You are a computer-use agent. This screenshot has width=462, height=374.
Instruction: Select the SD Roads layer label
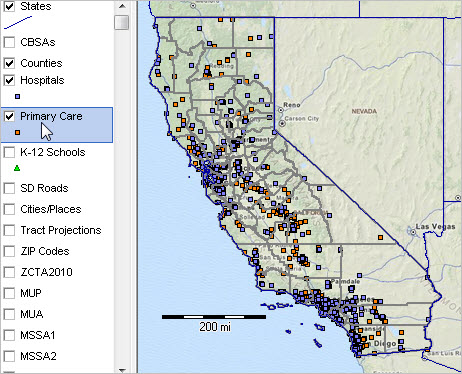44,188
